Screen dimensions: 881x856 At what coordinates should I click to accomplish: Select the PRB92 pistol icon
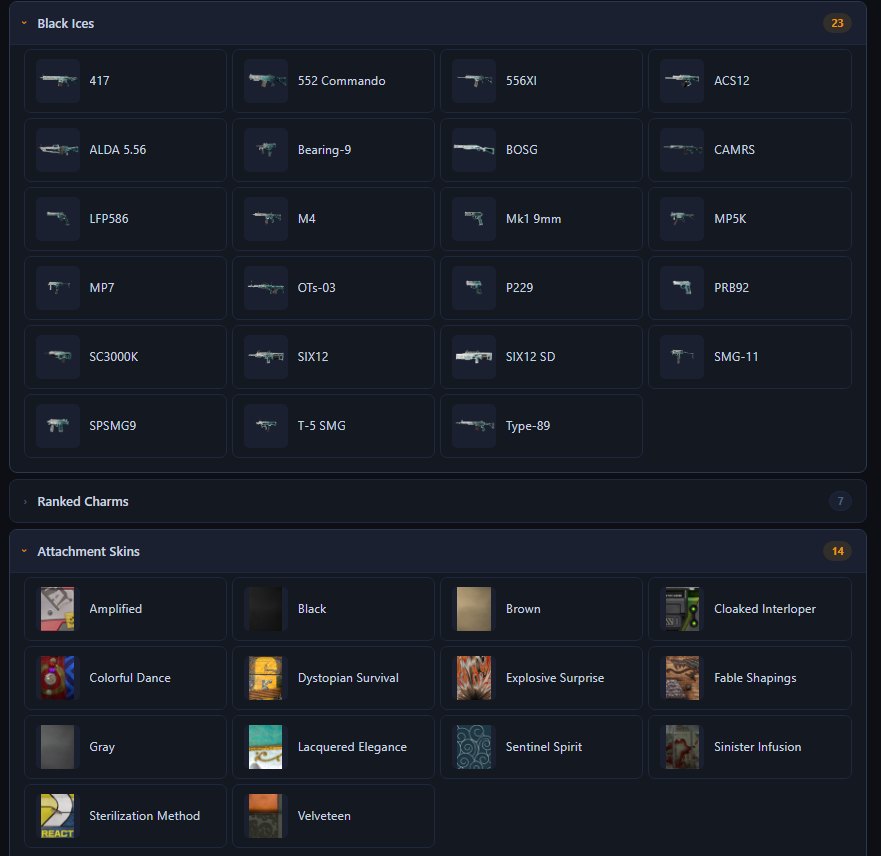682,288
